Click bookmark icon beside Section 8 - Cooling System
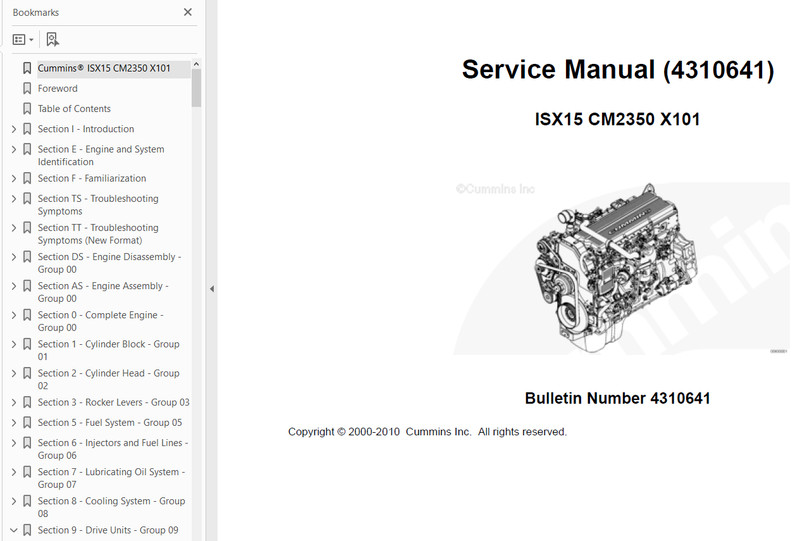This screenshot has width=800, height=541. (x=27, y=502)
